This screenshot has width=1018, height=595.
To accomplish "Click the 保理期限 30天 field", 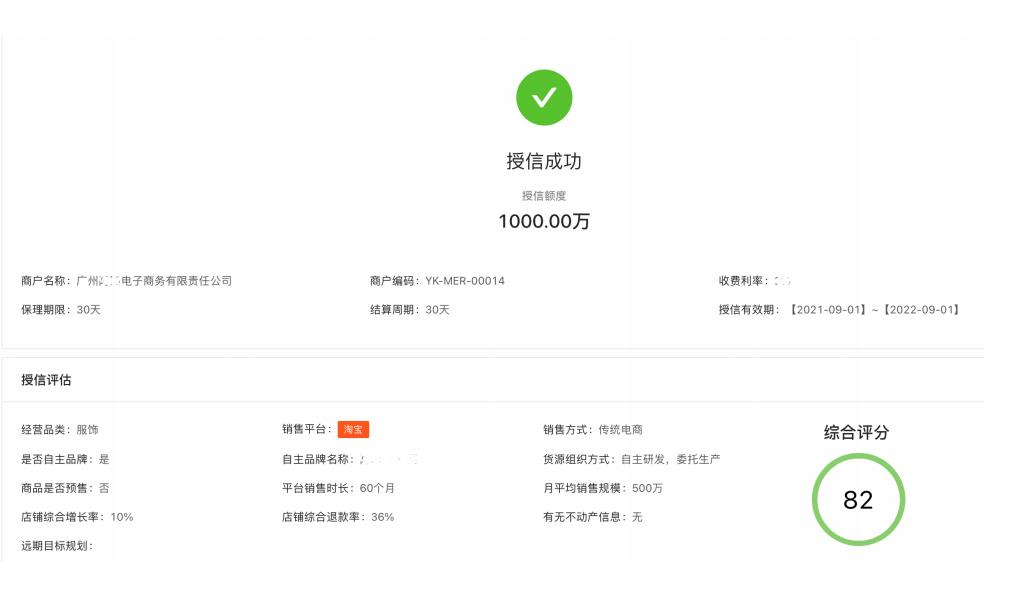I will point(61,310).
